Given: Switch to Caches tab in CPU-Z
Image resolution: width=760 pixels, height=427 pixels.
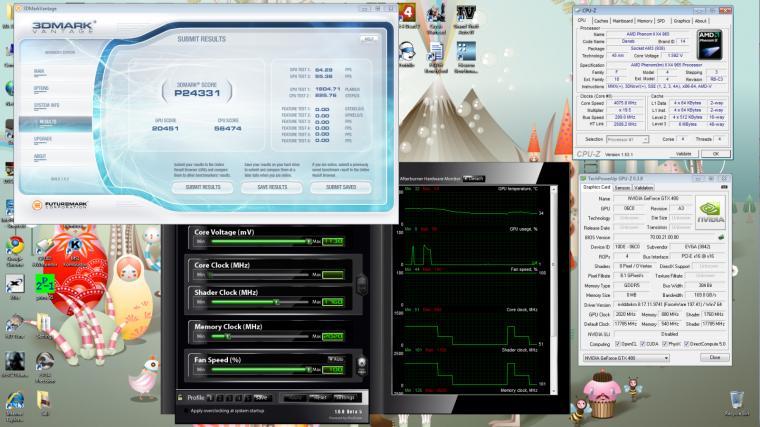Looking at the screenshot, I should point(601,21).
